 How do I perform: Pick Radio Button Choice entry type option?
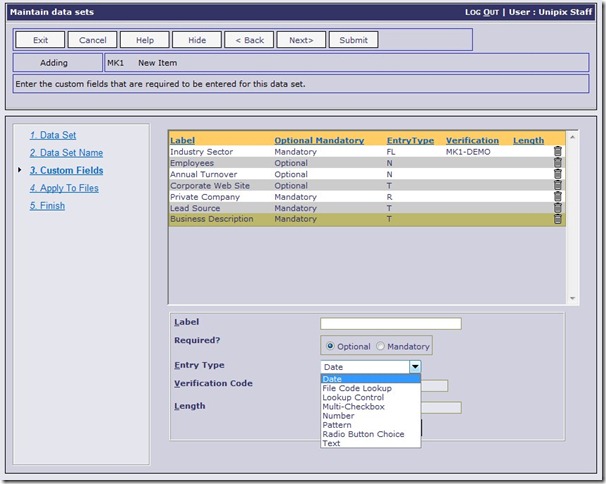[x=363, y=434]
